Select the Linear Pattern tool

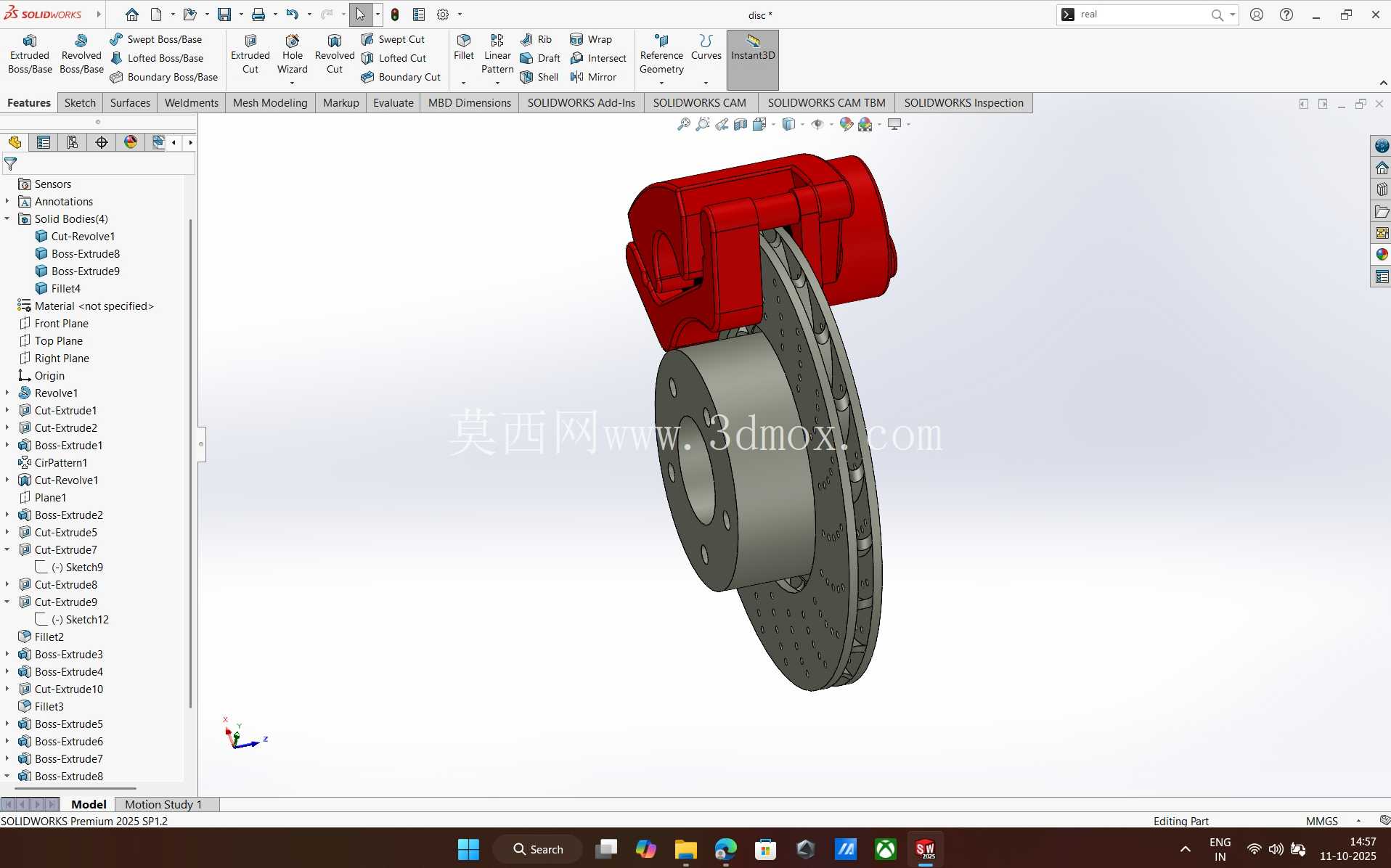[x=497, y=54]
